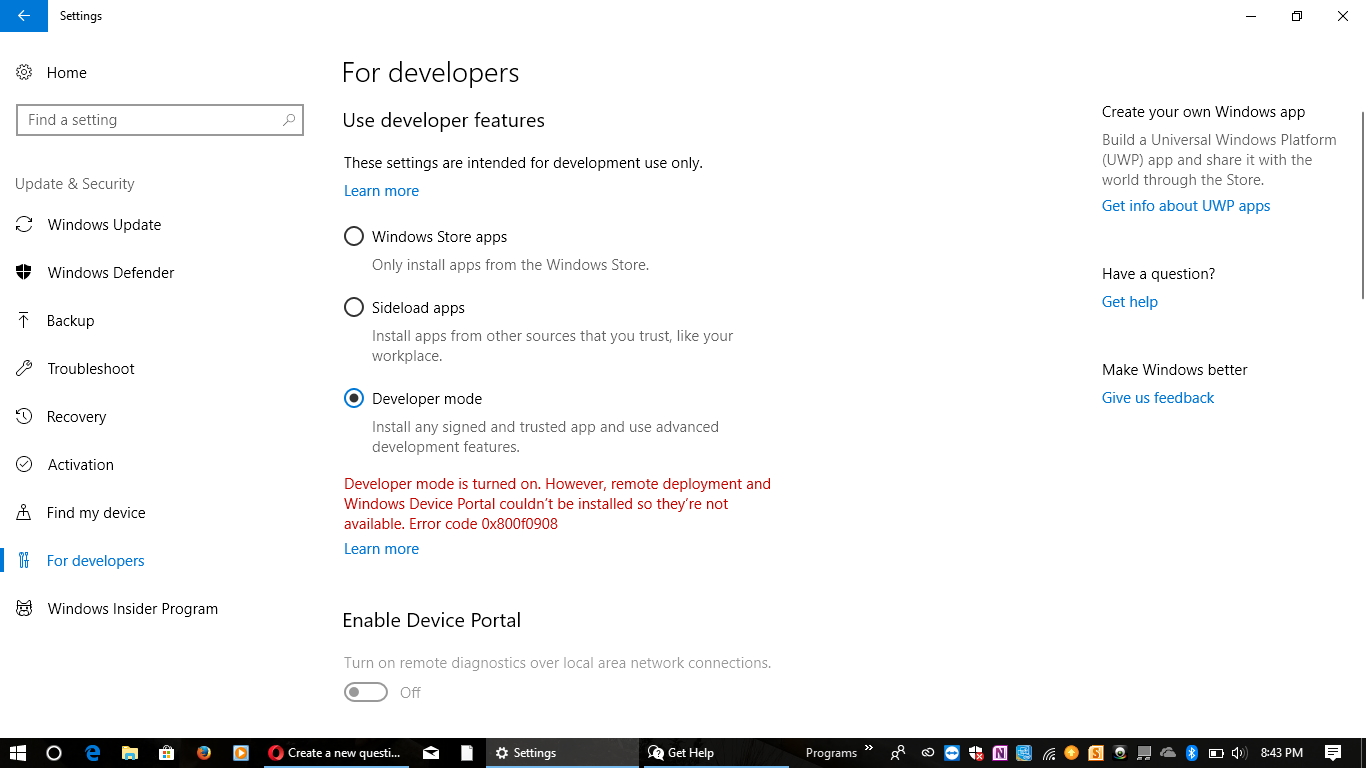Click in the Find a setting search box
This screenshot has width=1366, height=768.
[x=160, y=120]
